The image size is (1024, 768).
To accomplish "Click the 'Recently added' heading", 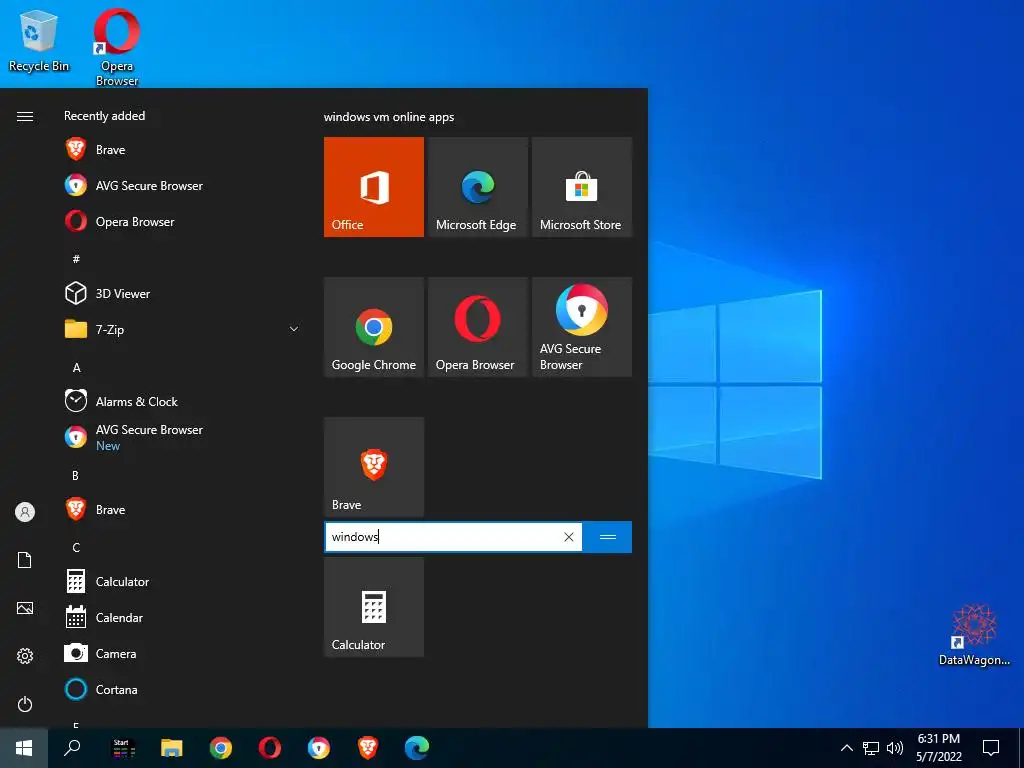I will [104, 116].
